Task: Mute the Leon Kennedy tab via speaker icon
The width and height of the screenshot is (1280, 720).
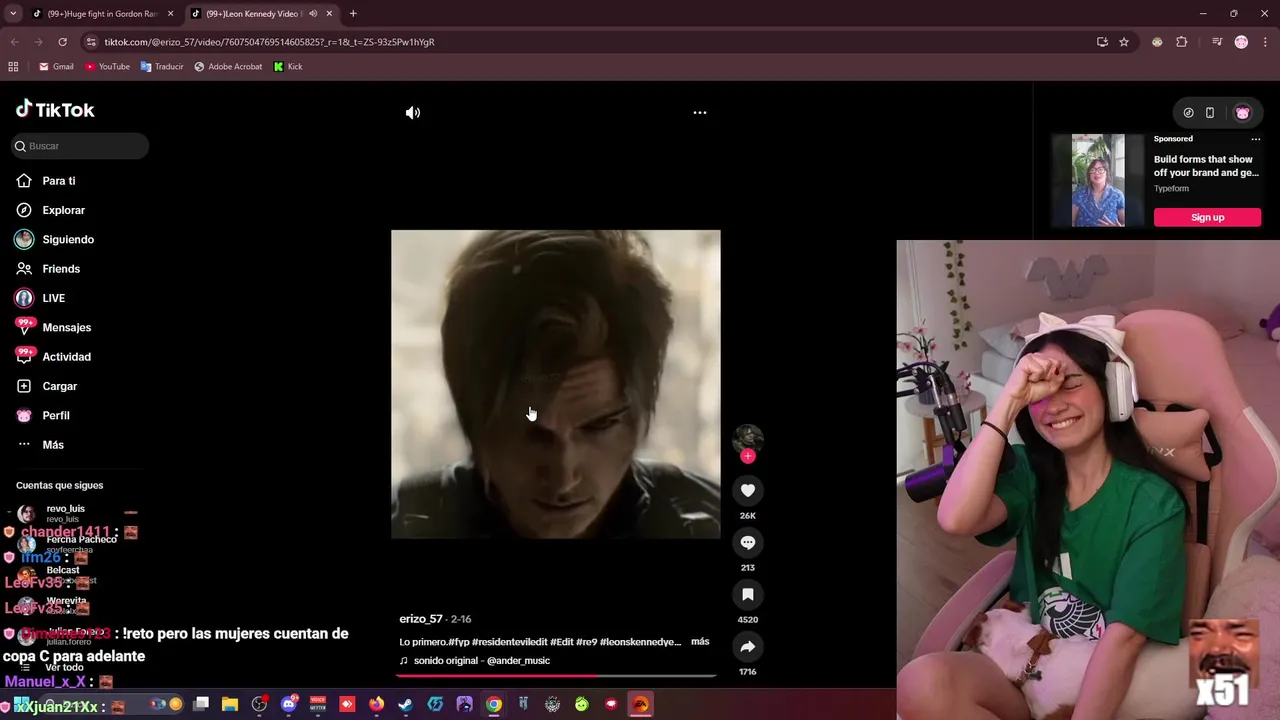Action: [x=313, y=14]
